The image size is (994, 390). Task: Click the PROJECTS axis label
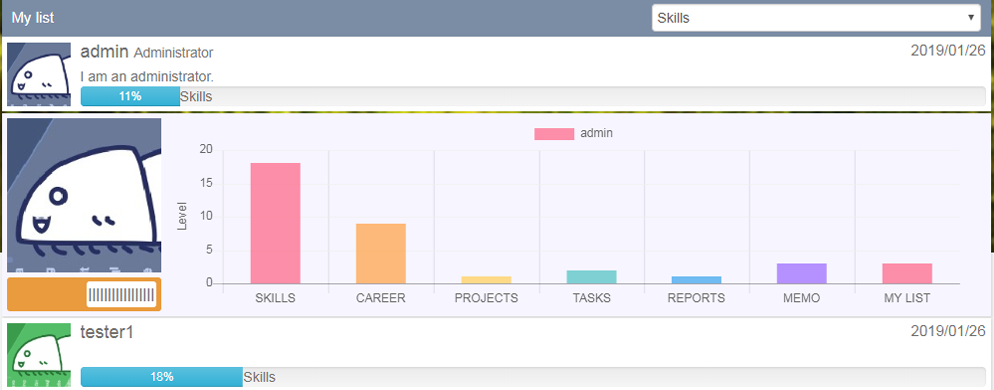pyautogui.click(x=486, y=298)
